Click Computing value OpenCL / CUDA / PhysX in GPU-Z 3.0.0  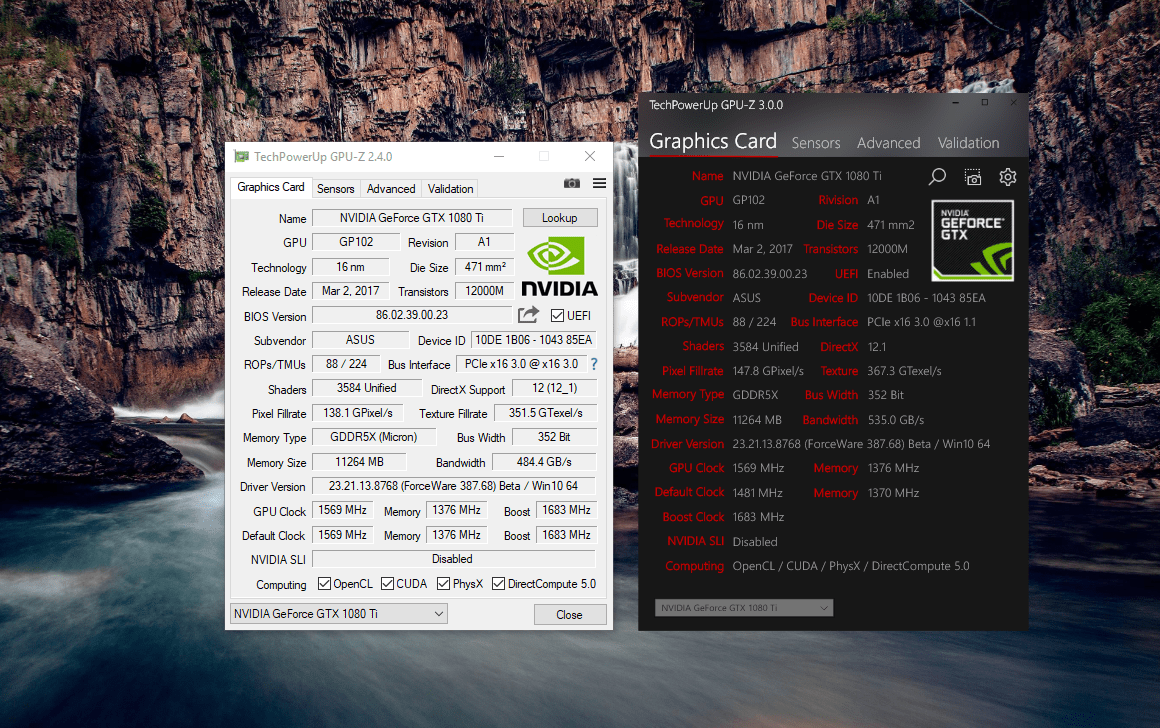851,566
